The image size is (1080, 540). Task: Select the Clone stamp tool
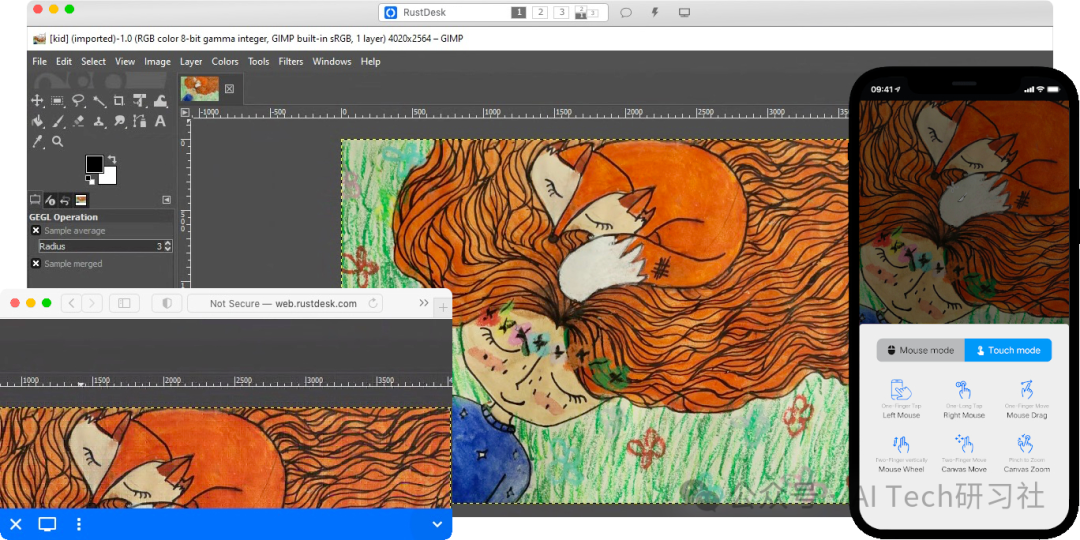[x=99, y=121]
